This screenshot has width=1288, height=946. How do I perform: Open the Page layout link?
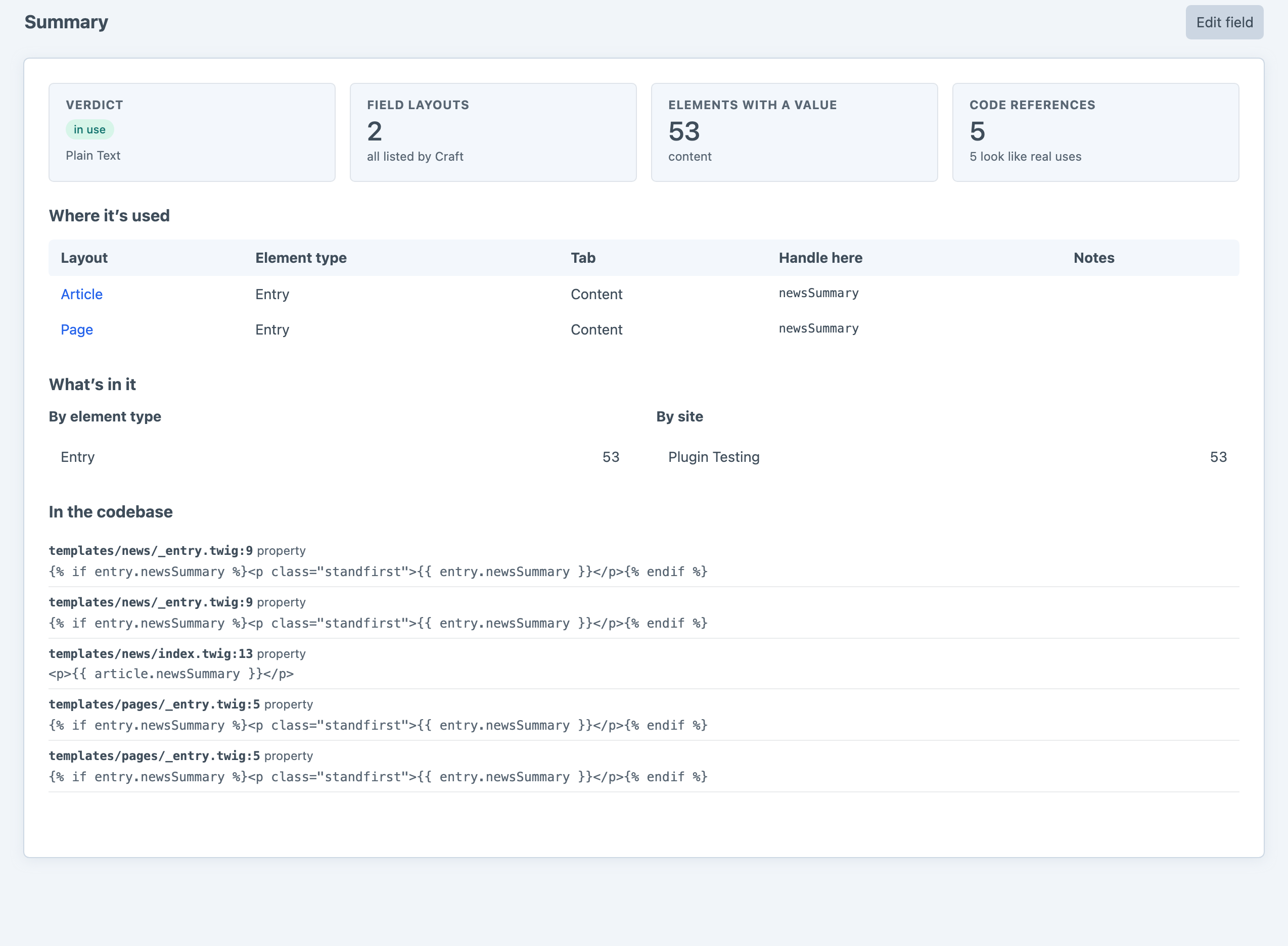[77, 330]
